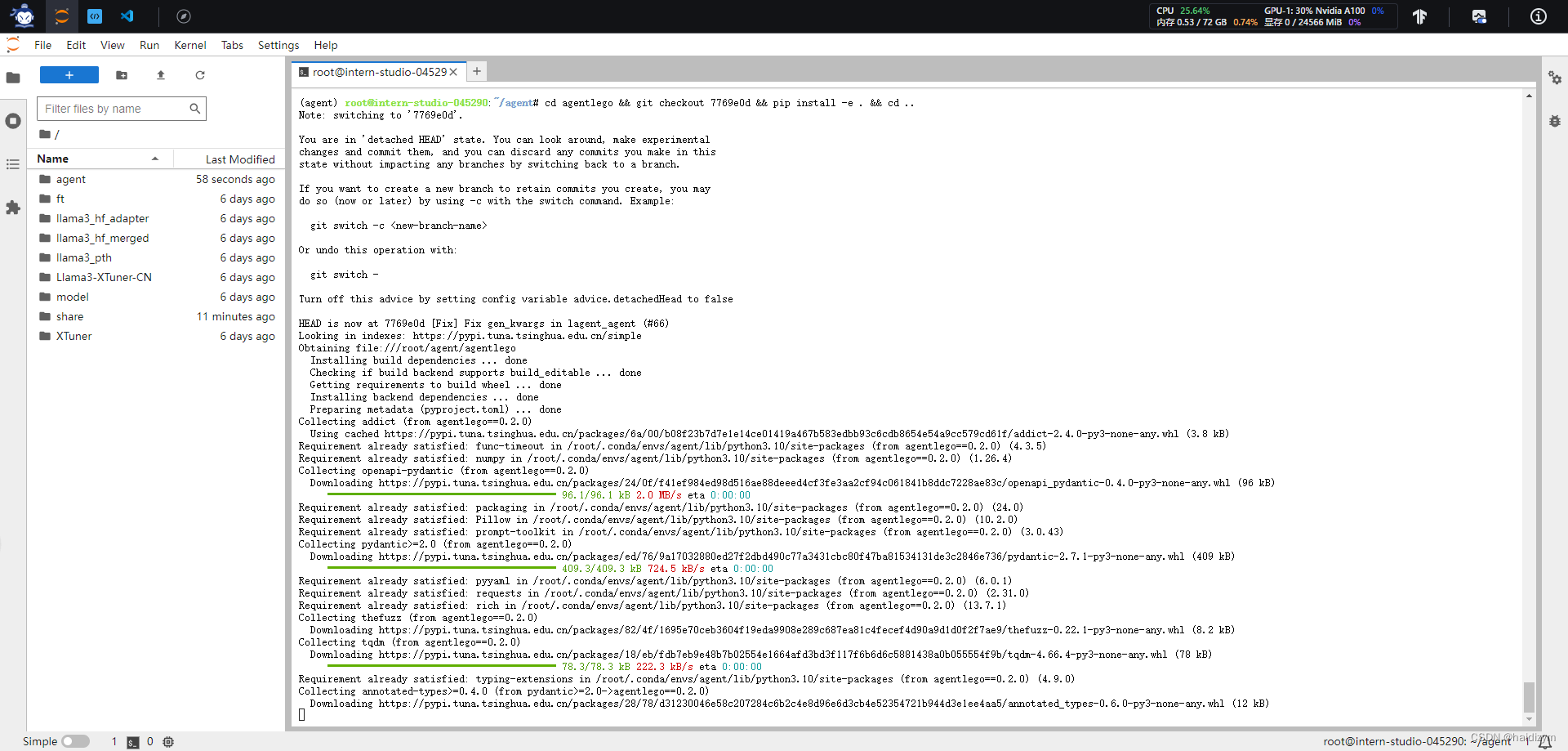Add a new tab with plus button
Viewport: 1568px width, 751px height.
tap(477, 72)
